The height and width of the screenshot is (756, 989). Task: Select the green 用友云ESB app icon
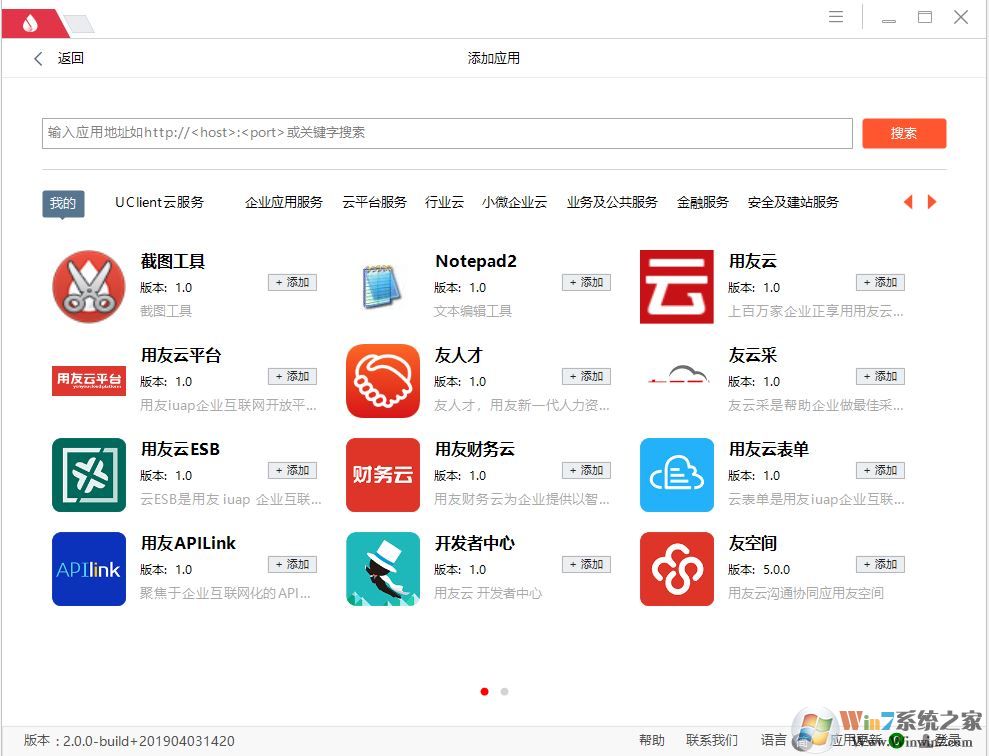pos(88,475)
